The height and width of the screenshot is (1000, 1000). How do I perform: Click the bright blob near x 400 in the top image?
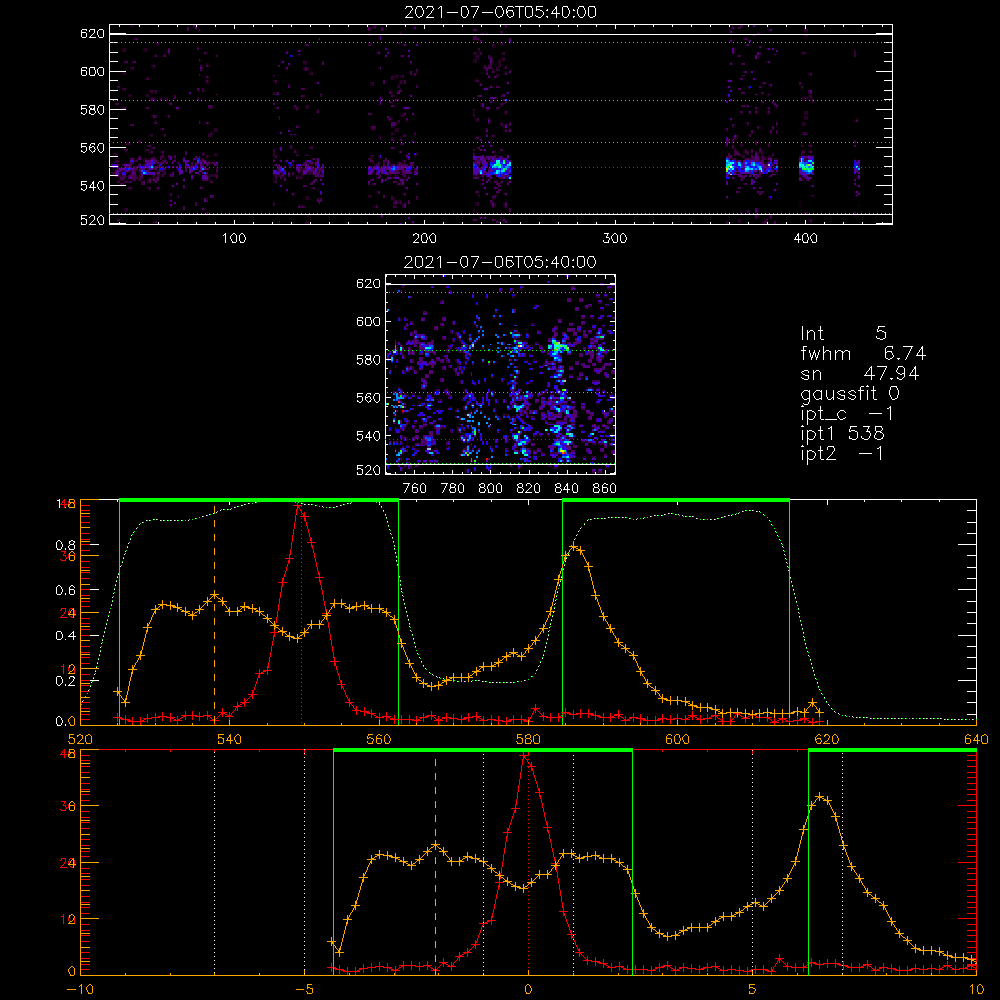point(806,166)
